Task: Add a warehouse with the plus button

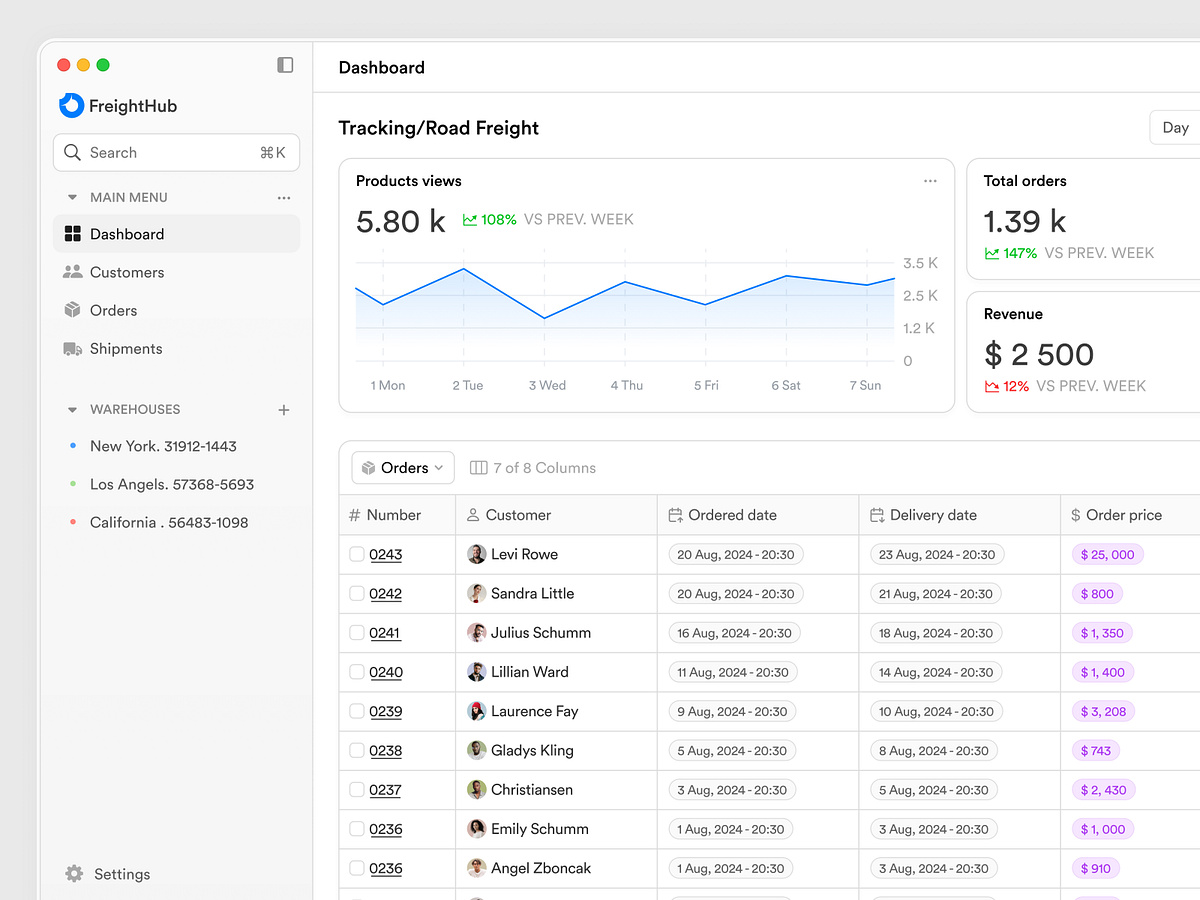Action: point(283,409)
